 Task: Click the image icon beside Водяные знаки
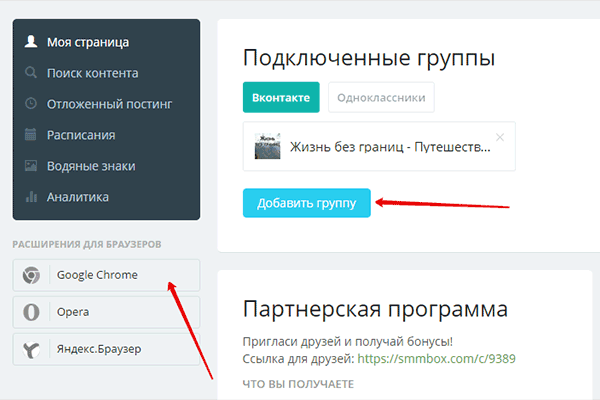pos(31,165)
